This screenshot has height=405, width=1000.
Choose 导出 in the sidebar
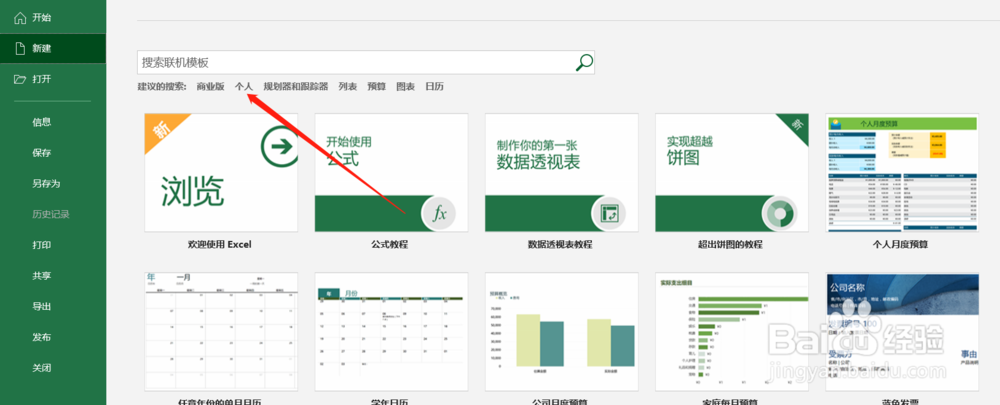click(41, 306)
